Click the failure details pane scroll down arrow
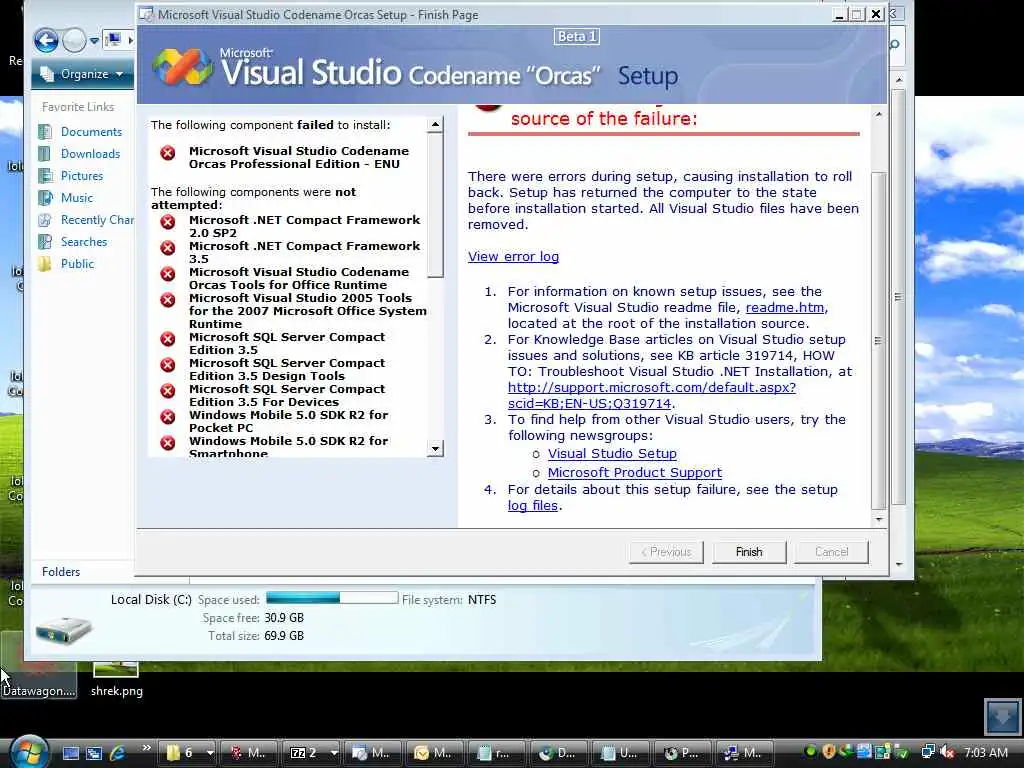 tap(879, 520)
